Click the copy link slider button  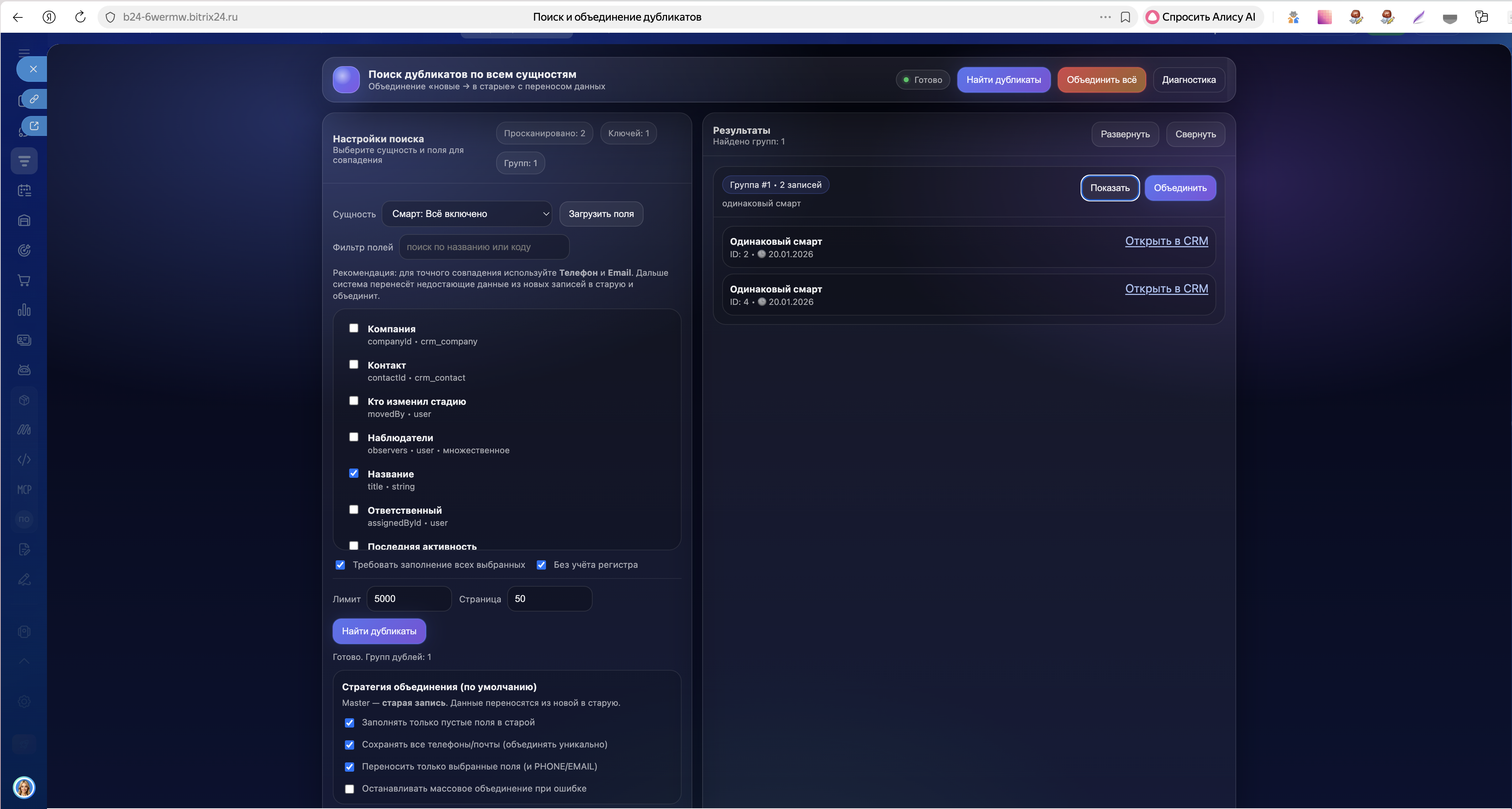point(34,99)
